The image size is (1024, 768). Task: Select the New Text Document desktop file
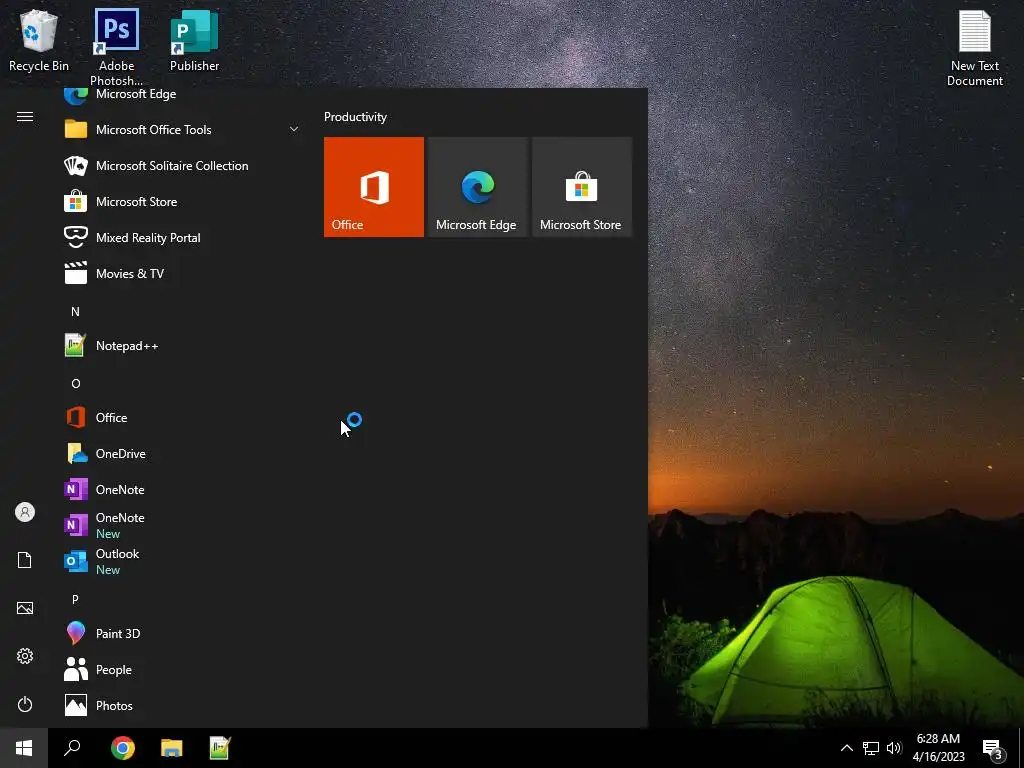coord(974,48)
